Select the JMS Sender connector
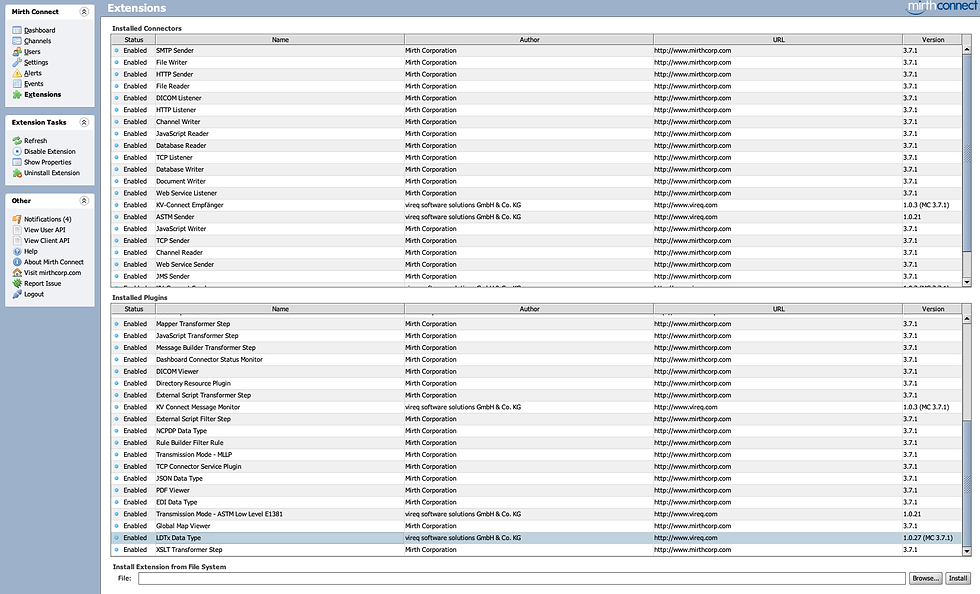 coord(537,276)
